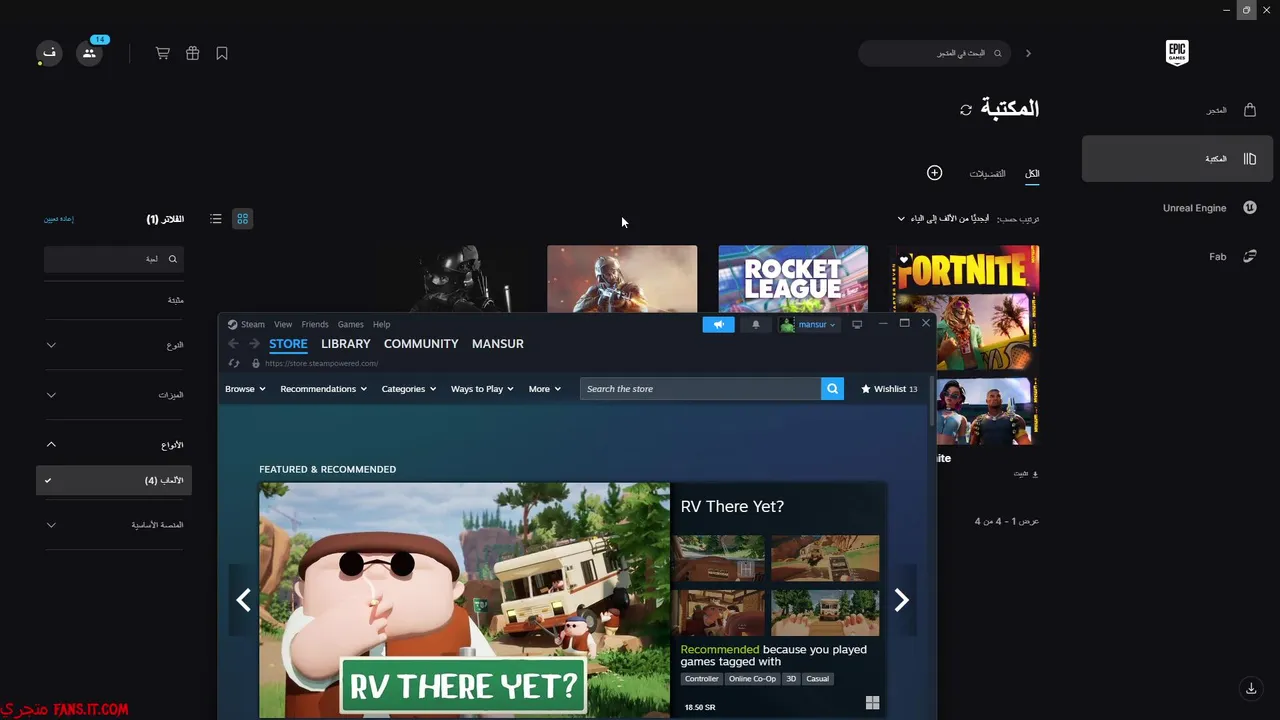
Task: Click Steam's Big Picture monitor icon
Action: 857,324
